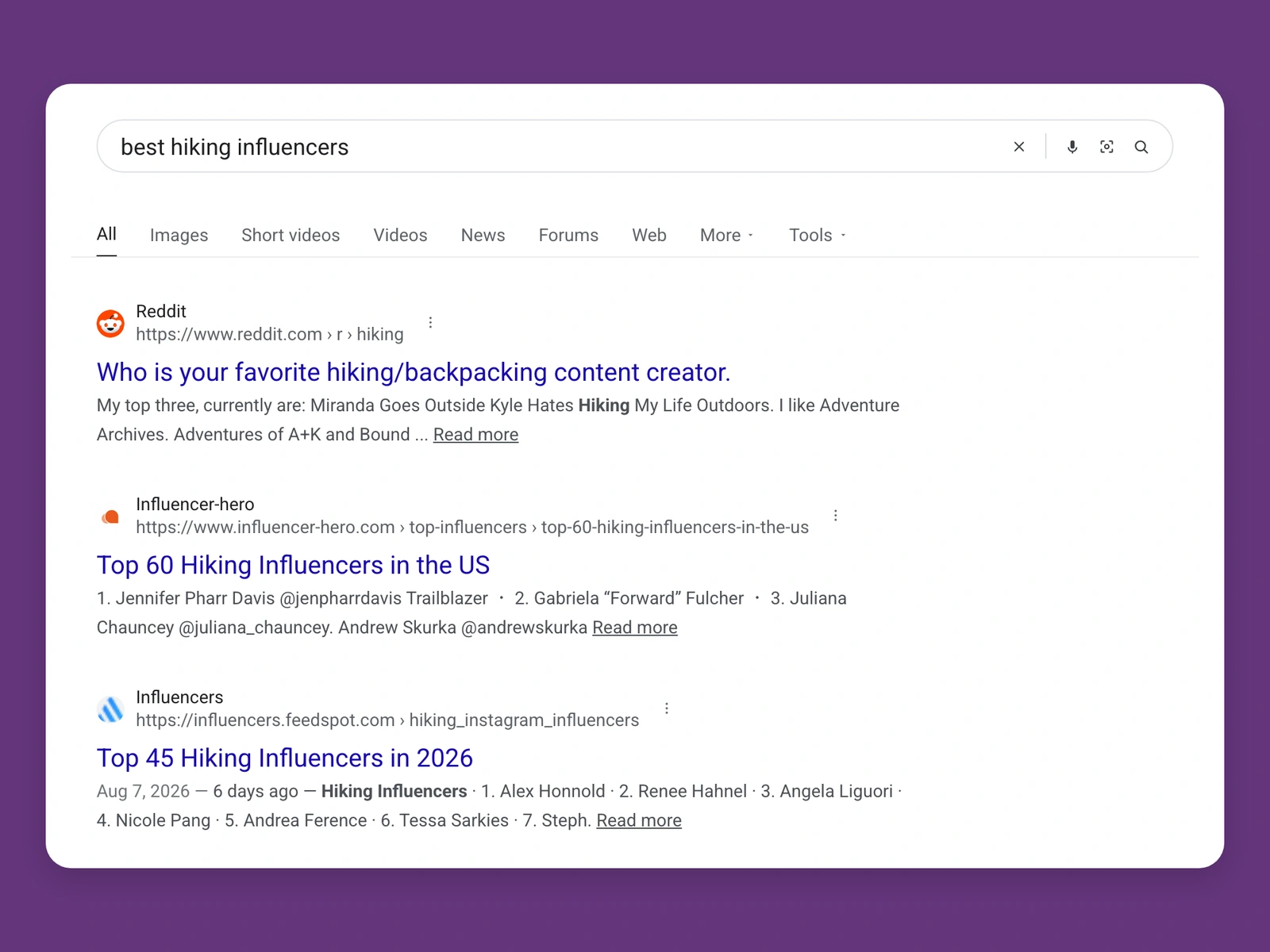Click the Reddit favicon icon

110,323
